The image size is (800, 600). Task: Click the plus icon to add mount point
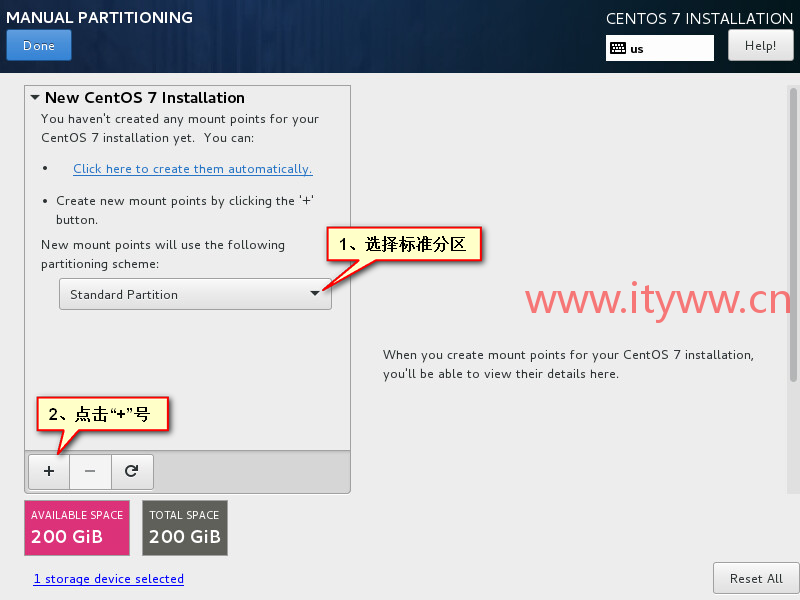[x=49, y=471]
